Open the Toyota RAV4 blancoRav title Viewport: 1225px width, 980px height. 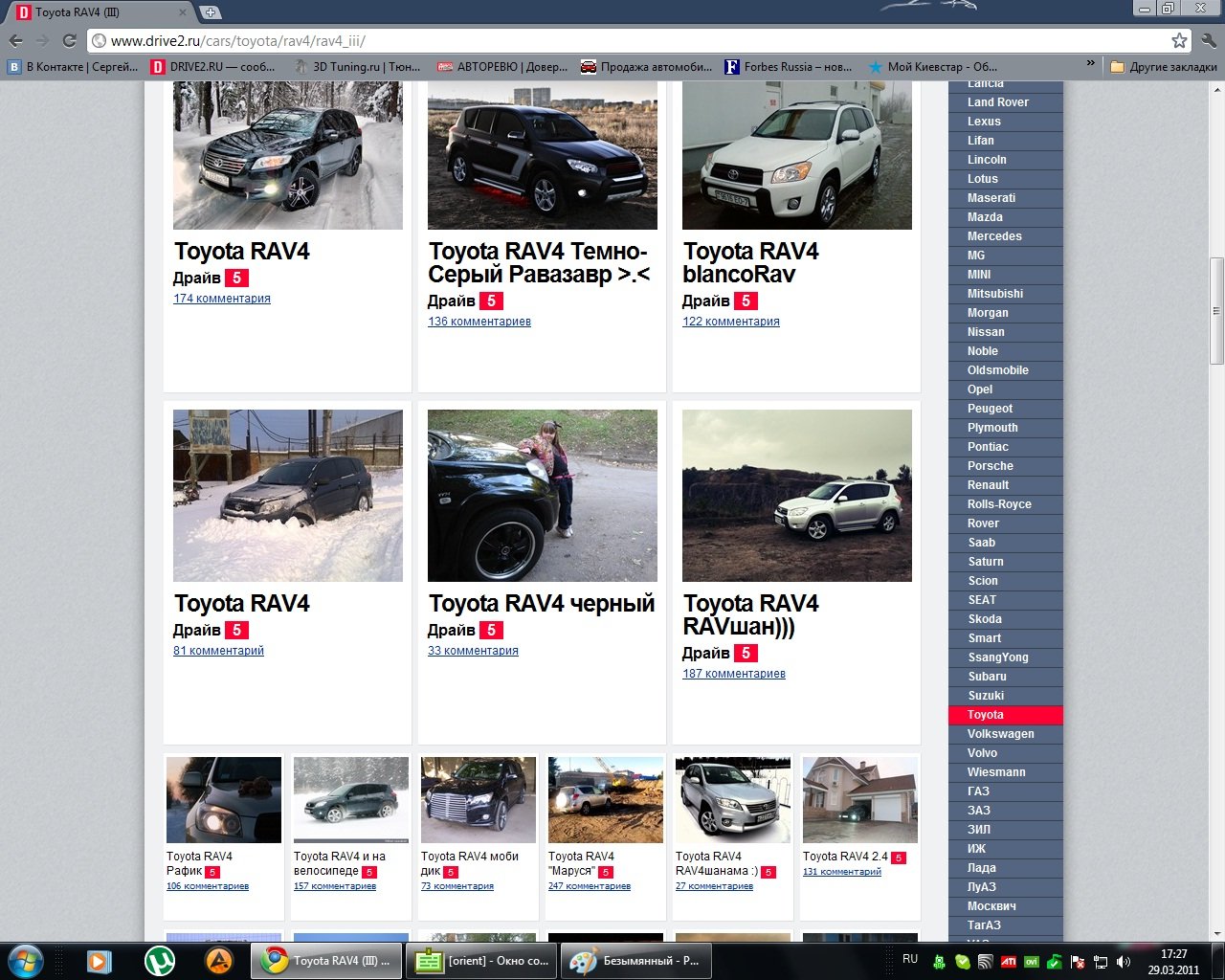tap(751, 262)
